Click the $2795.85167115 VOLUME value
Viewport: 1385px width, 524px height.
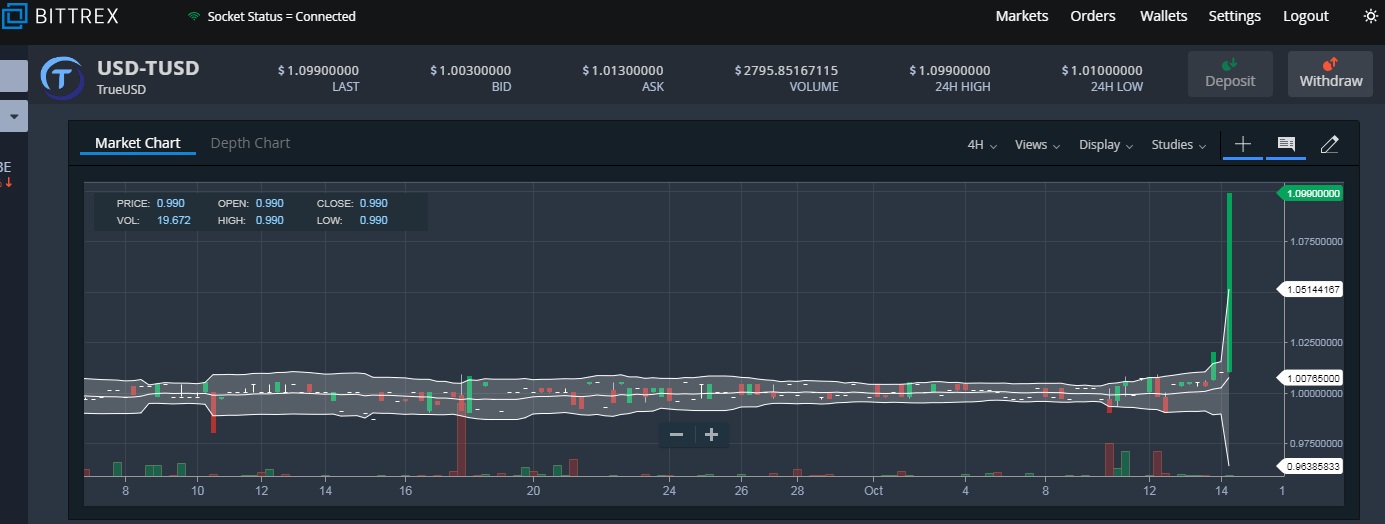[x=786, y=71]
